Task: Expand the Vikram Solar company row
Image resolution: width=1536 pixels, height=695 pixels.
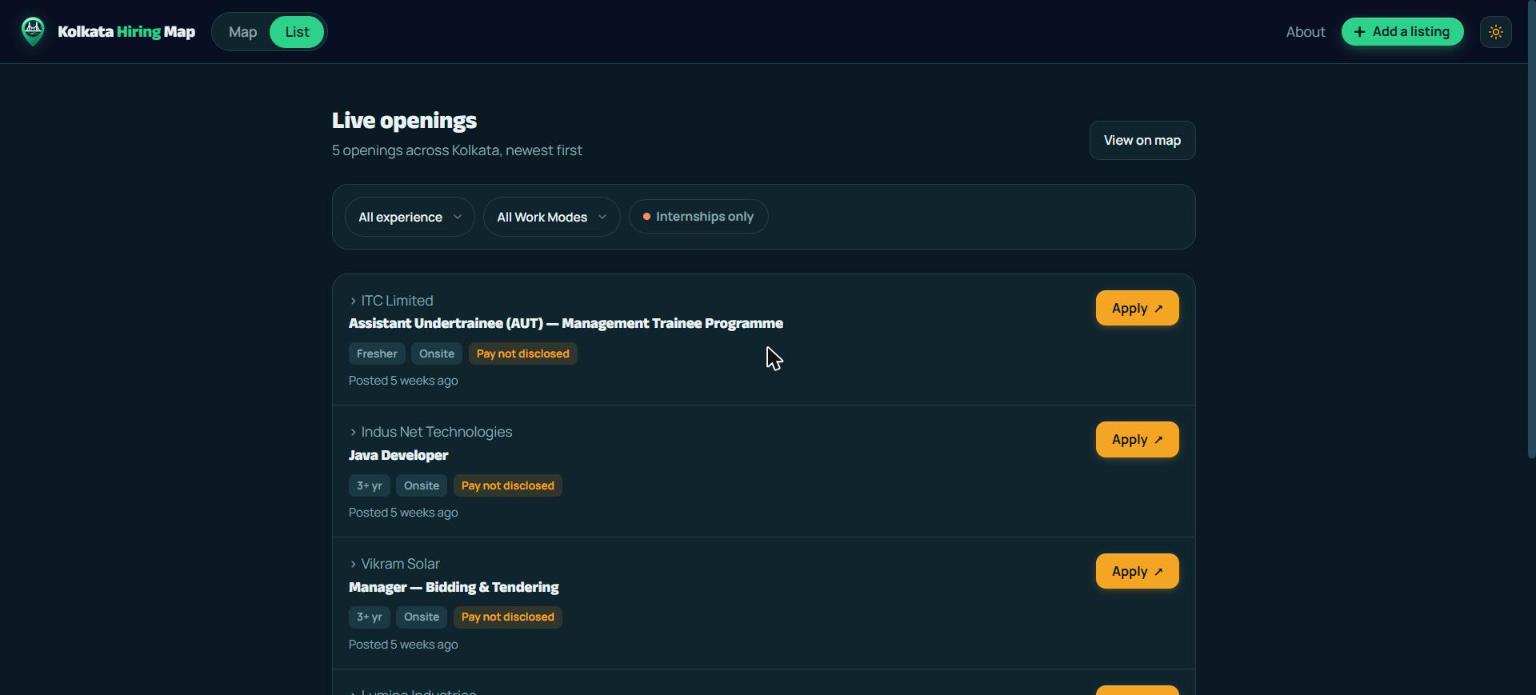Action: pyautogui.click(x=394, y=564)
